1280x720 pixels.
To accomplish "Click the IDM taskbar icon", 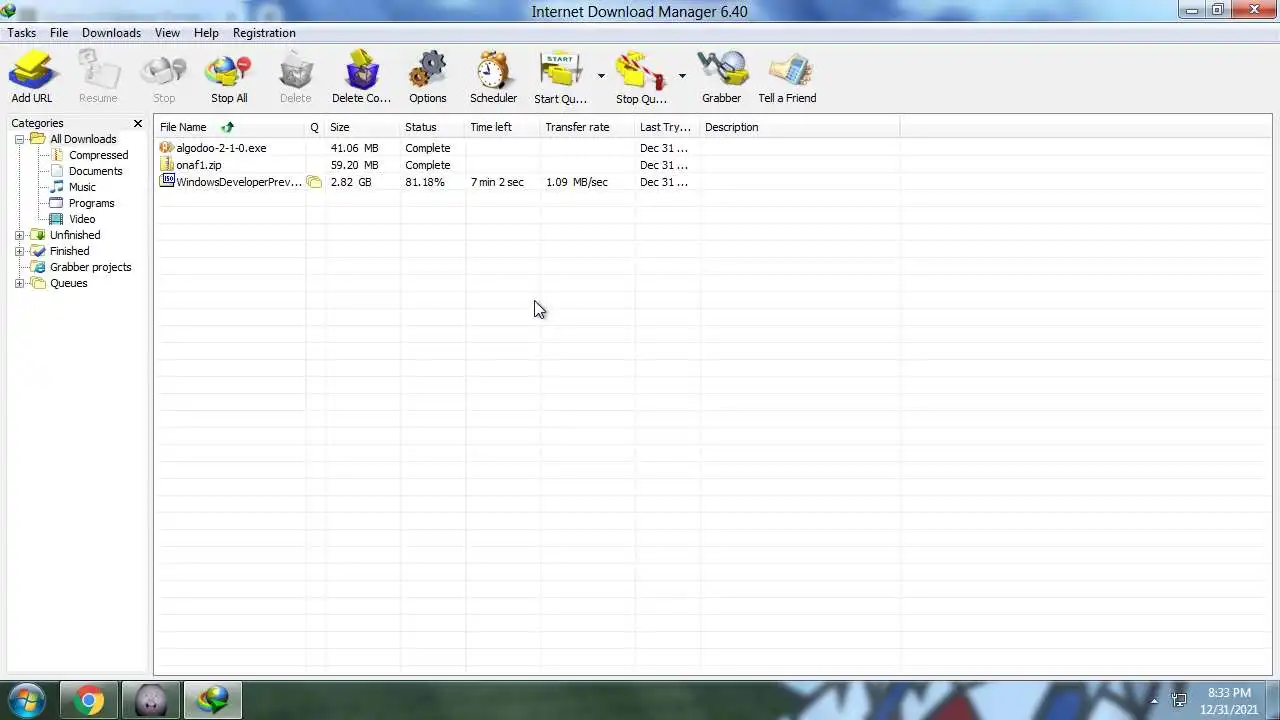I will click(x=212, y=700).
